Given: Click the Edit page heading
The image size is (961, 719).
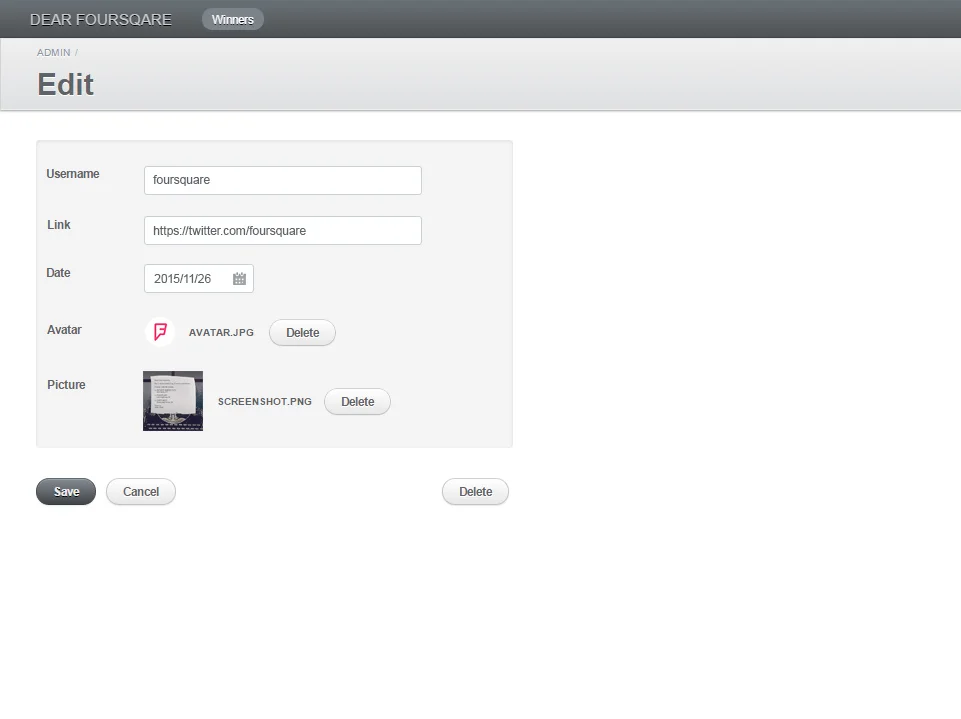Looking at the screenshot, I should 66,85.
